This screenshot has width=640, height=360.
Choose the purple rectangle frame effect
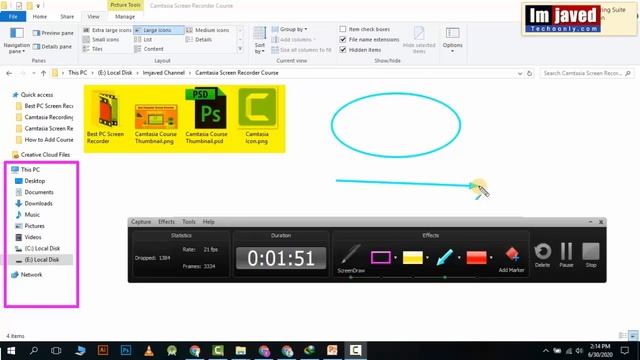tap(380, 258)
